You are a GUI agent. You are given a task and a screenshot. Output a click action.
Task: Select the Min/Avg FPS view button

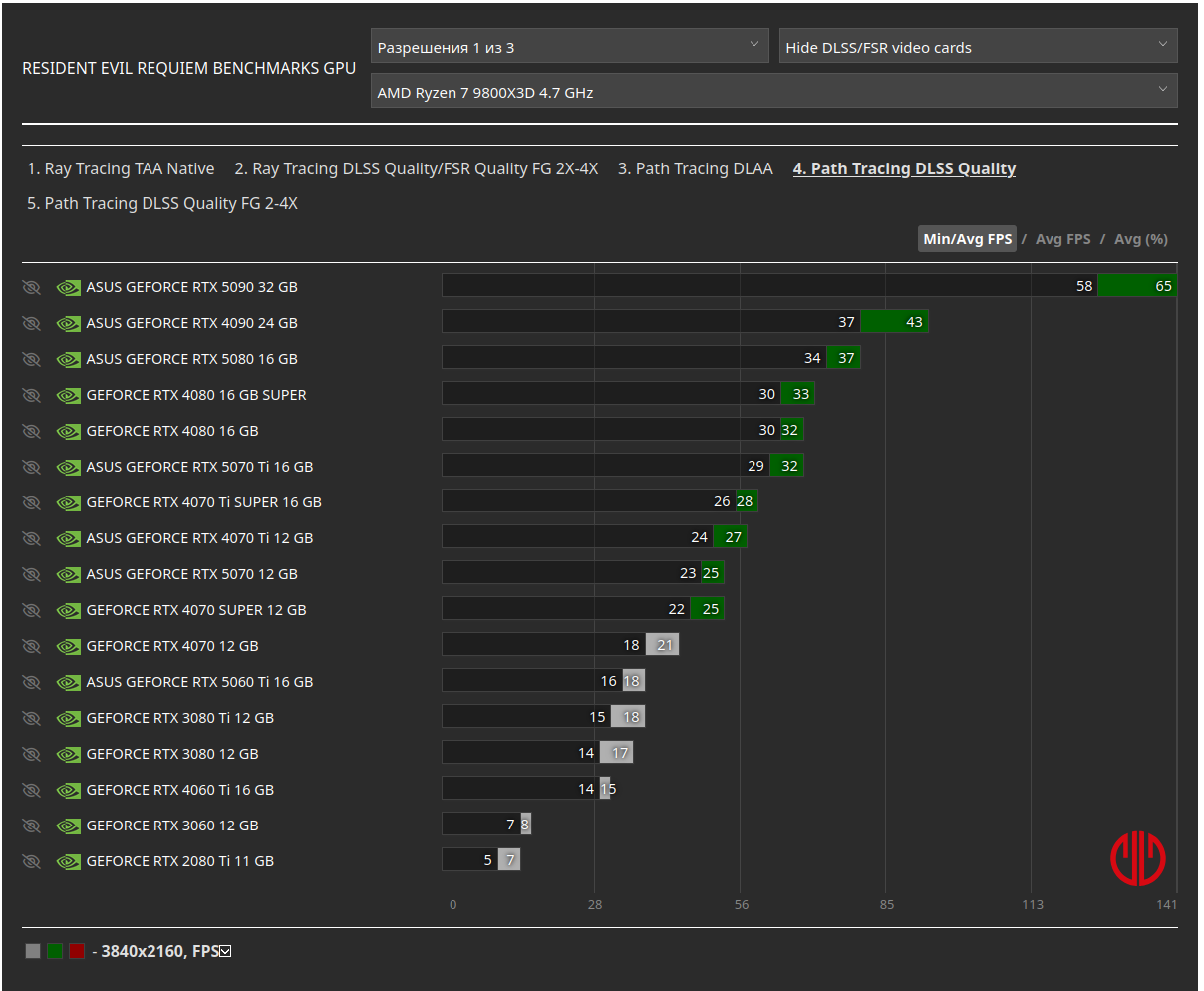tap(967, 239)
